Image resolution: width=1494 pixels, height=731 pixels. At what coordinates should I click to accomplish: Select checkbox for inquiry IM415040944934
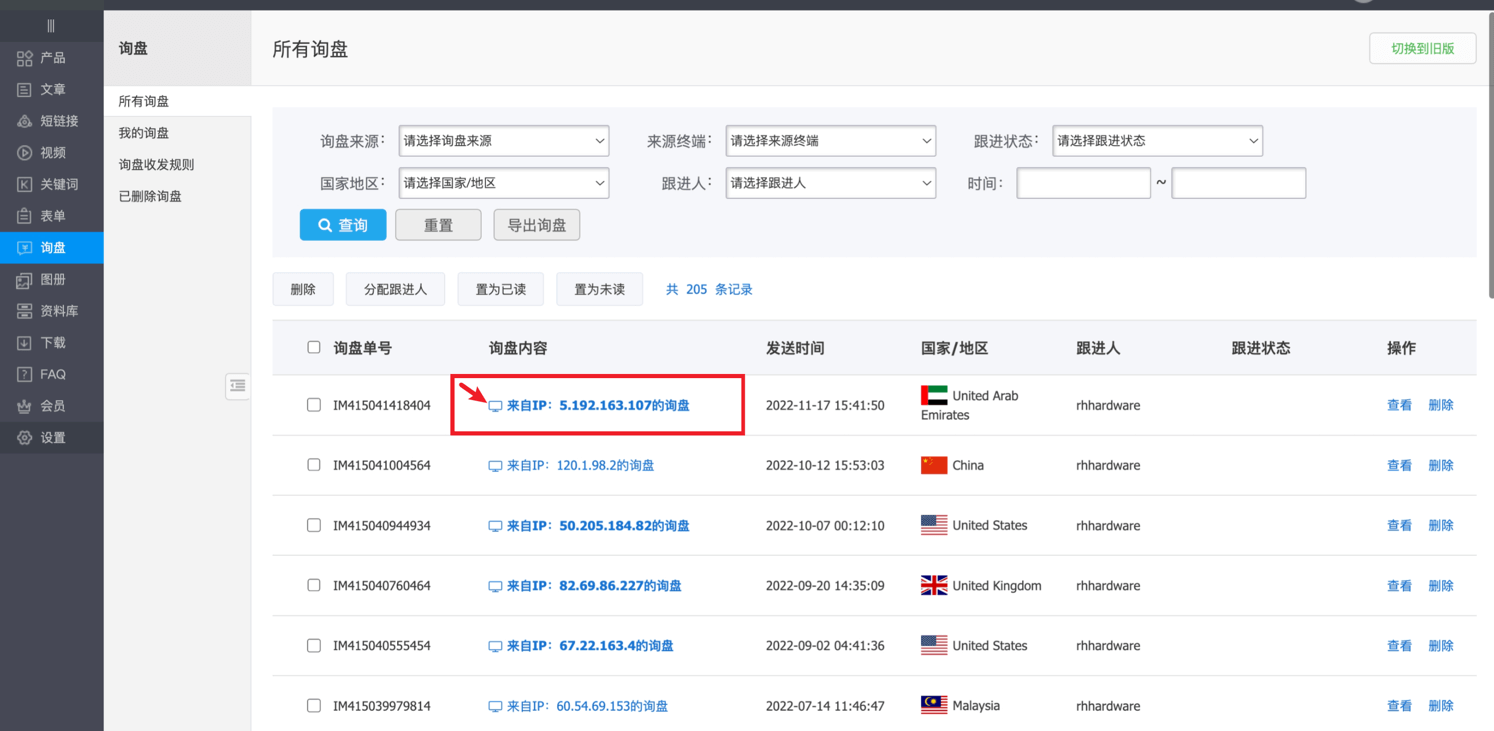click(x=314, y=525)
